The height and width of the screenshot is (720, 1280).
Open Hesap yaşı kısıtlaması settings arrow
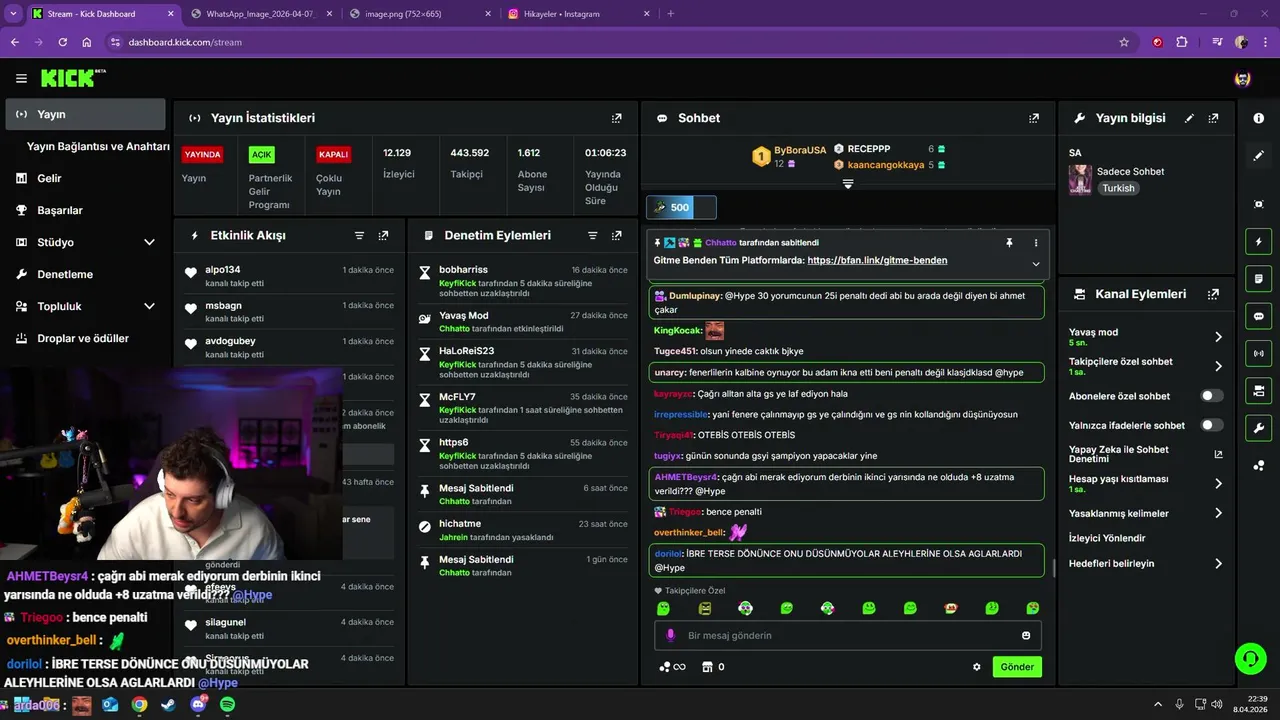click(x=1218, y=483)
